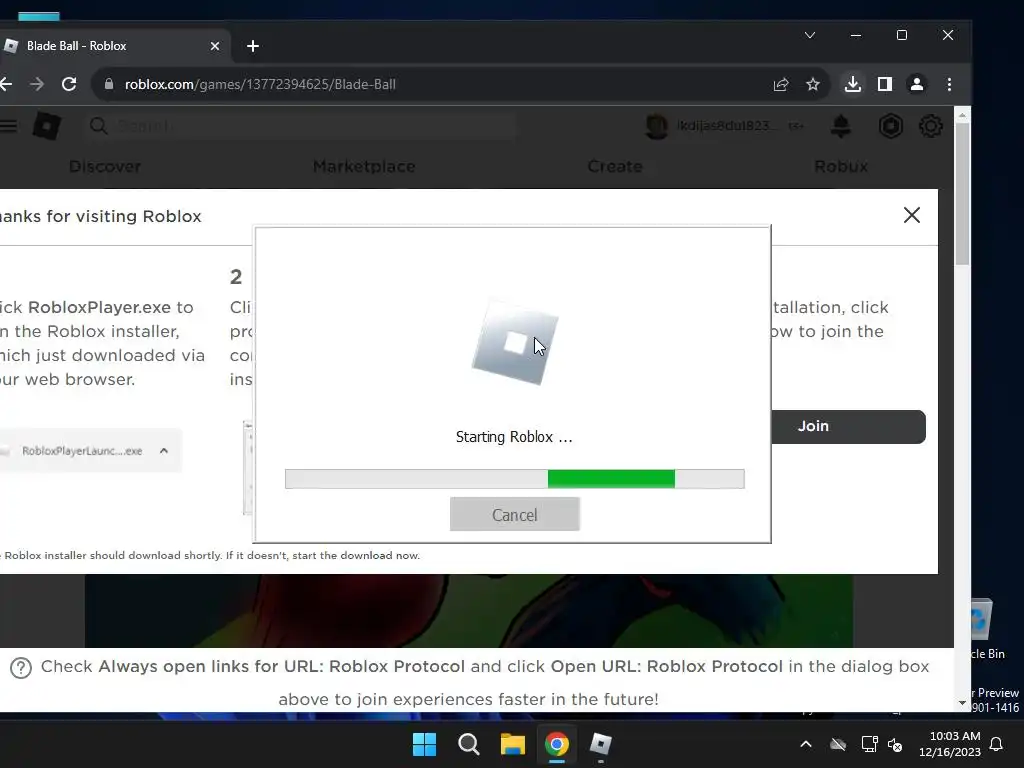
Task: Open the user avatar profile
Action: (x=657, y=126)
